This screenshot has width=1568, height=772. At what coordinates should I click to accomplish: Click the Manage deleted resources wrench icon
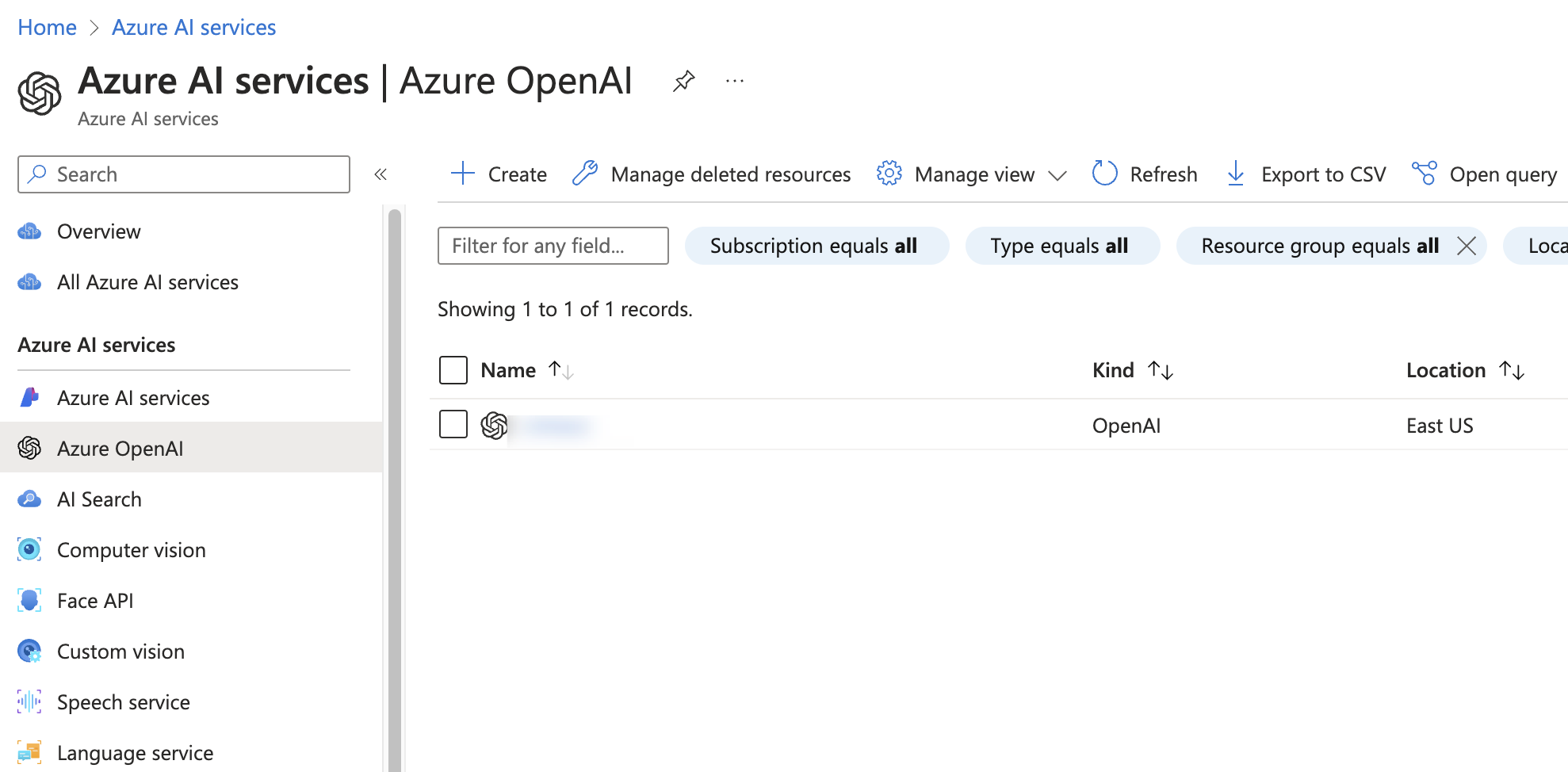pyautogui.click(x=585, y=174)
